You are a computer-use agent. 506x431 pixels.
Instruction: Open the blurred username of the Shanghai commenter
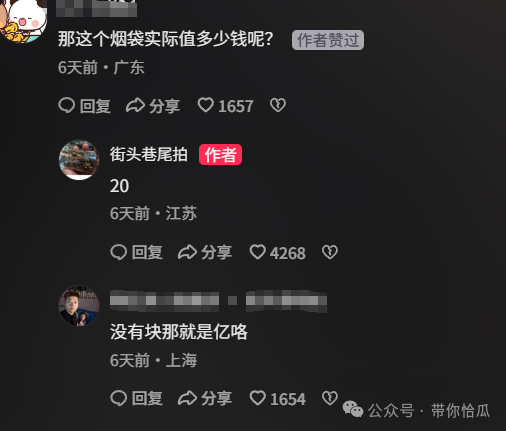[x=218, y=301]
